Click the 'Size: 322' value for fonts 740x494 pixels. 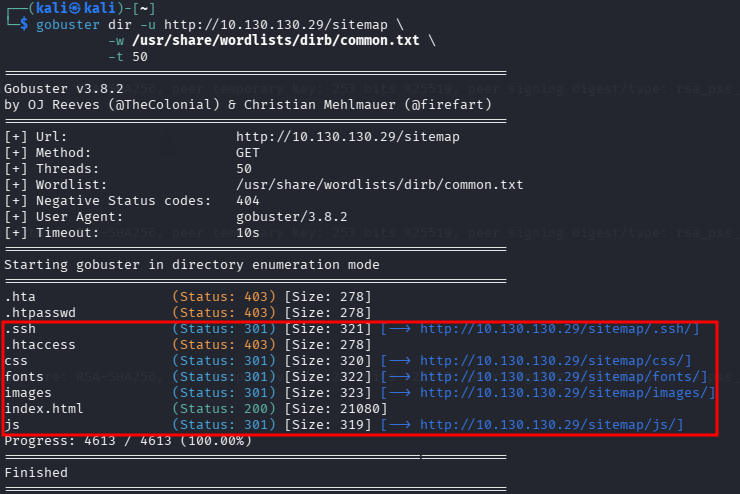(x=328, y=377)
